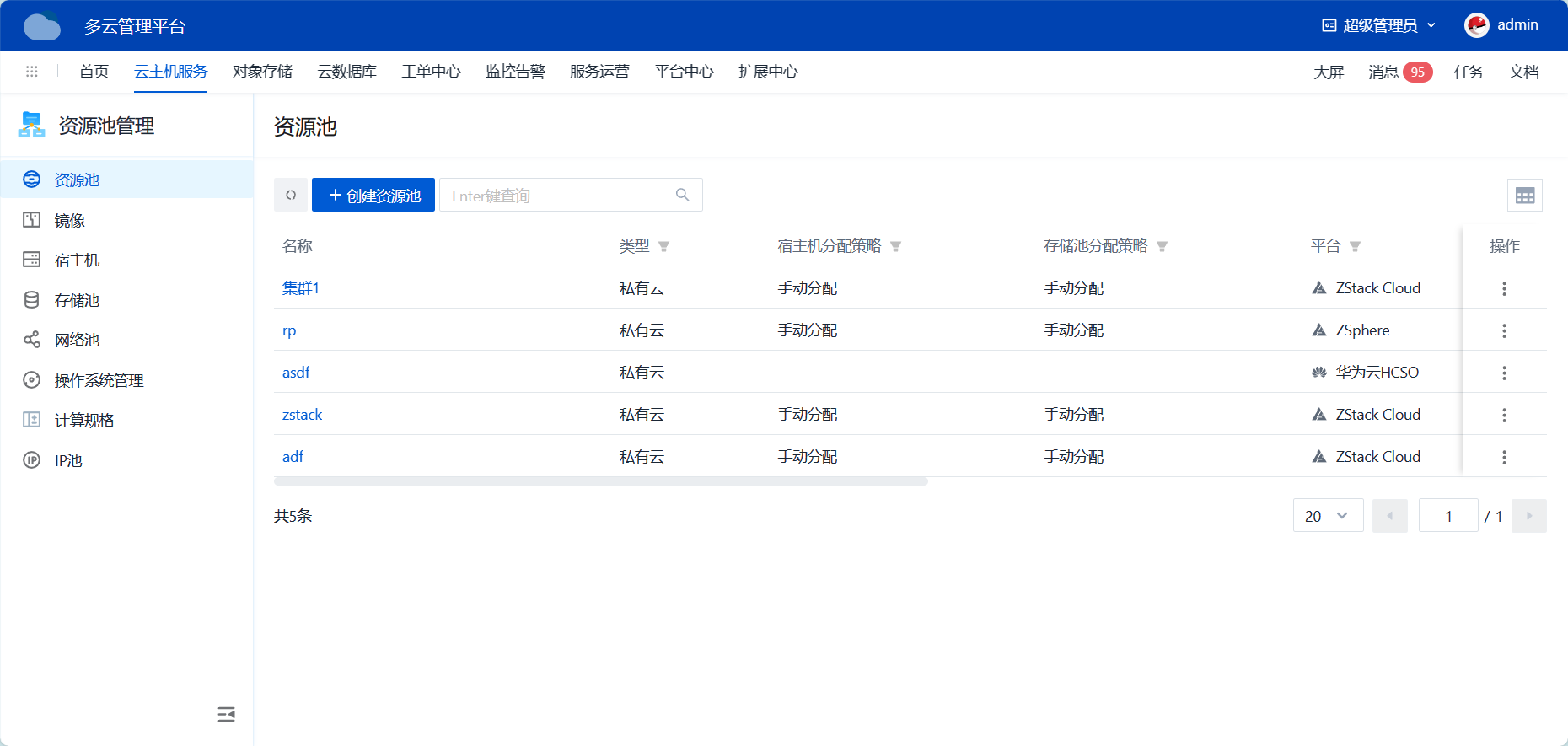Go to 首页 tab
Image resolution: width=1568 pixels, height=746 pixels.
pos(94,72)
